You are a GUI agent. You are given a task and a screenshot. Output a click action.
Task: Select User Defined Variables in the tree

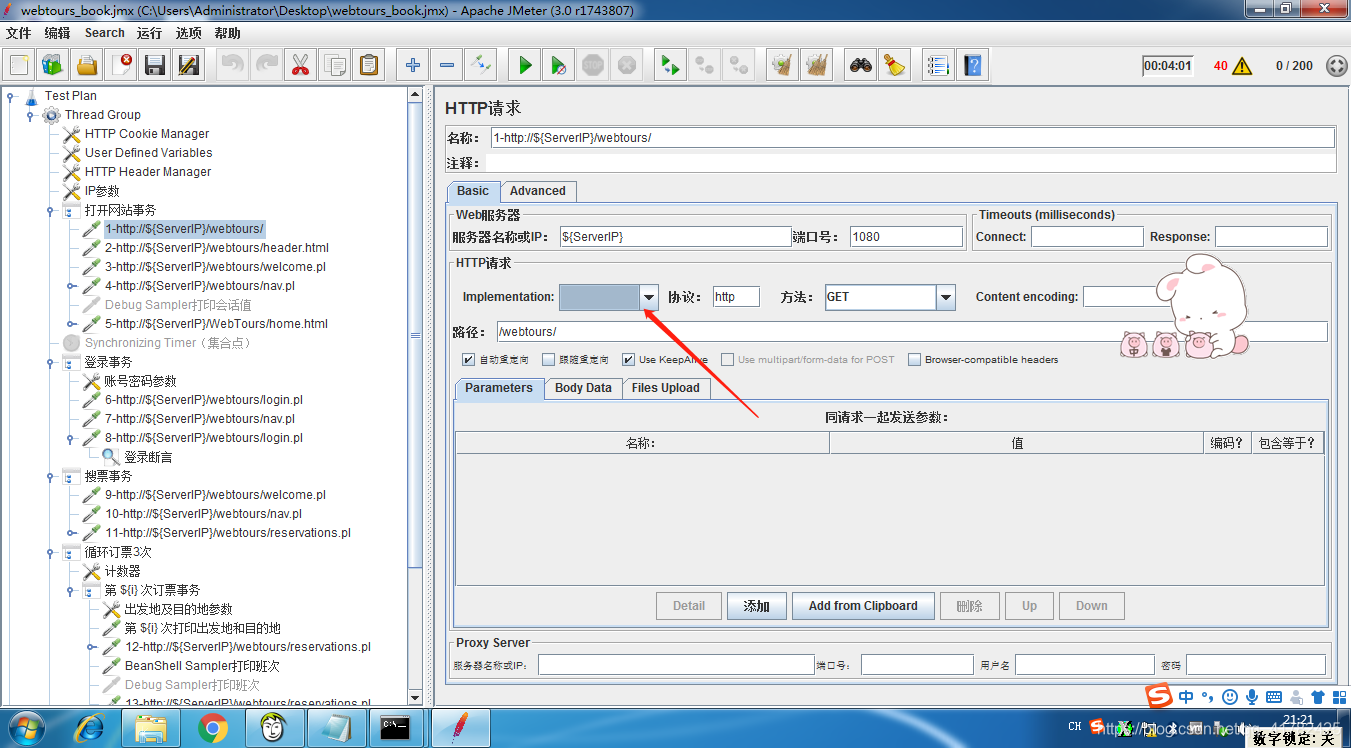tap(148, 153)
